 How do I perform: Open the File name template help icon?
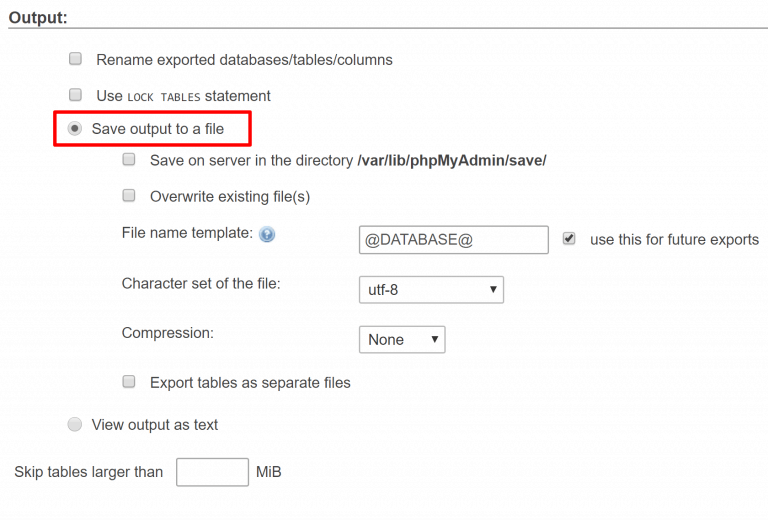pyautogui.click(x=267, y=234)
